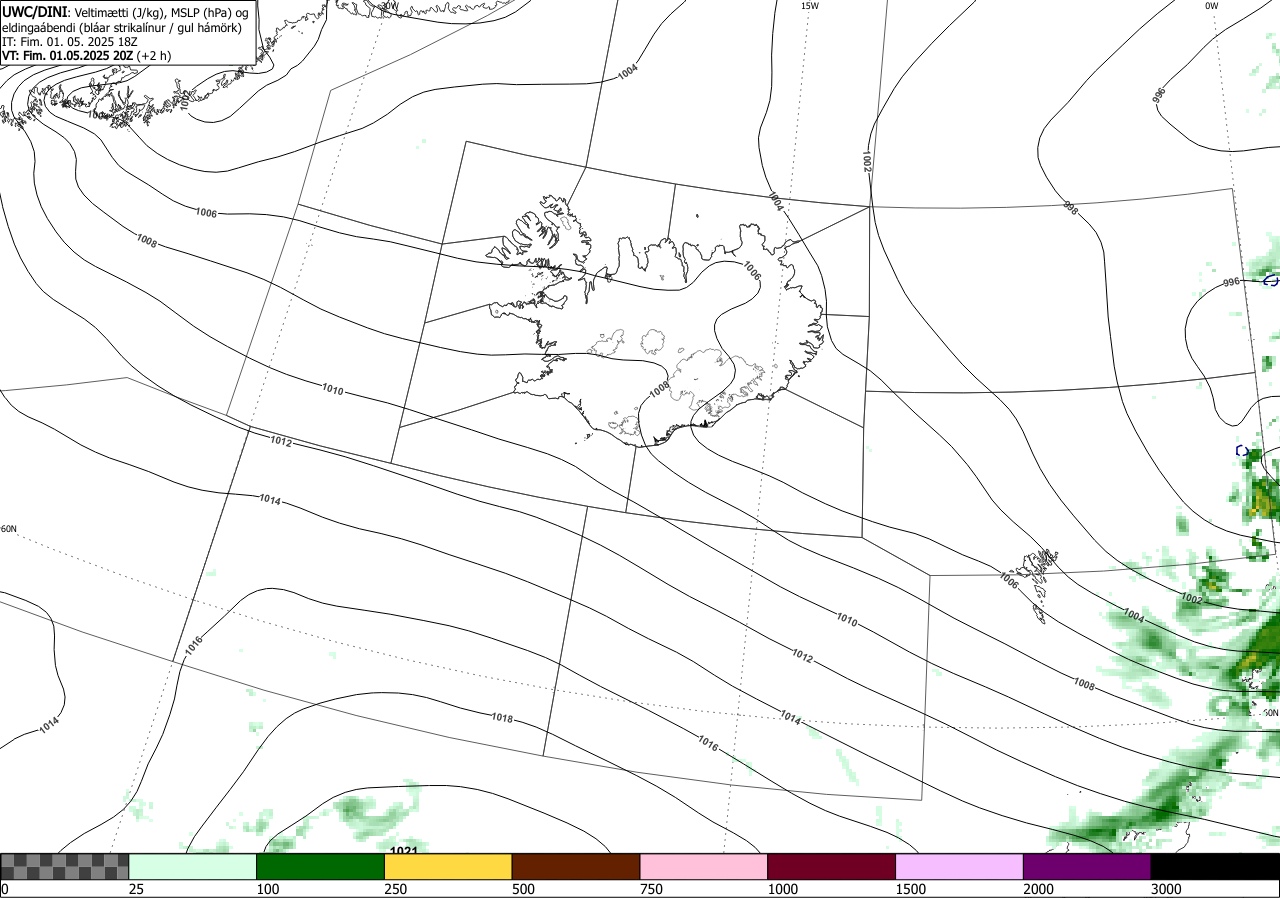The width and height of the screenshot is (1280, 898).
Task: Click the 'eldingaábendi (bláar strikalínur' line
Action: (x=121, y=28)
